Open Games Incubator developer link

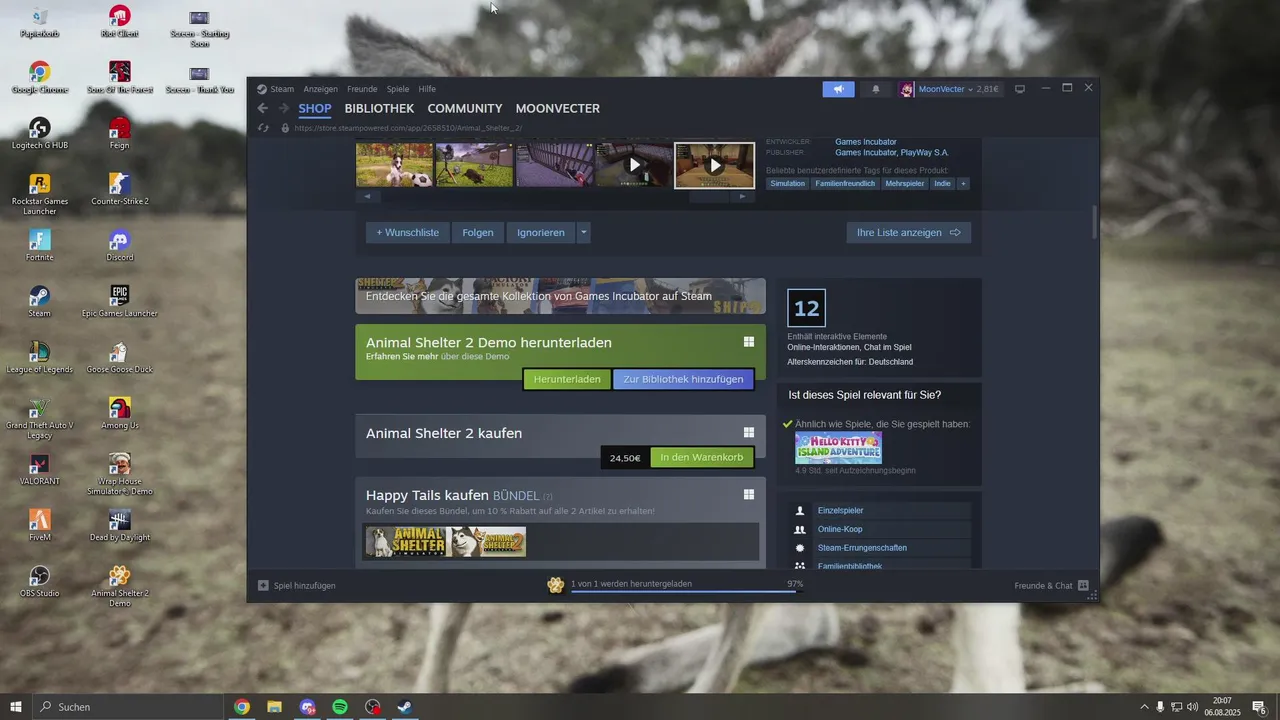[866, 142]
